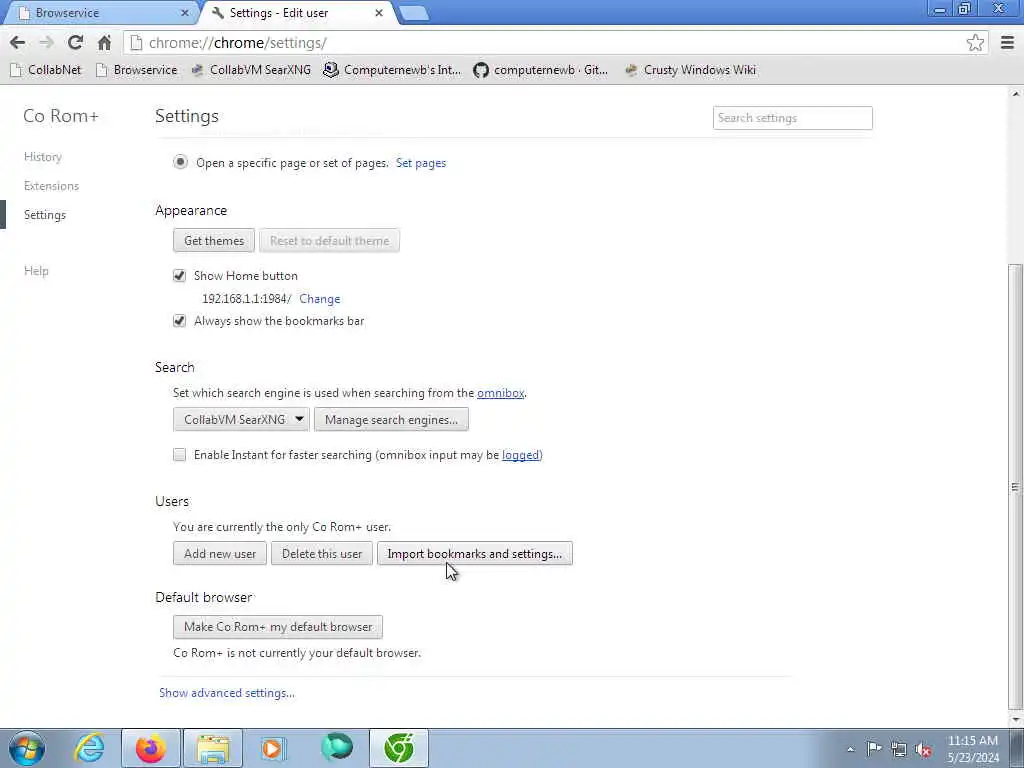
Task: Open the teal globe browser taskbar icon
Action: coord(336,748)
